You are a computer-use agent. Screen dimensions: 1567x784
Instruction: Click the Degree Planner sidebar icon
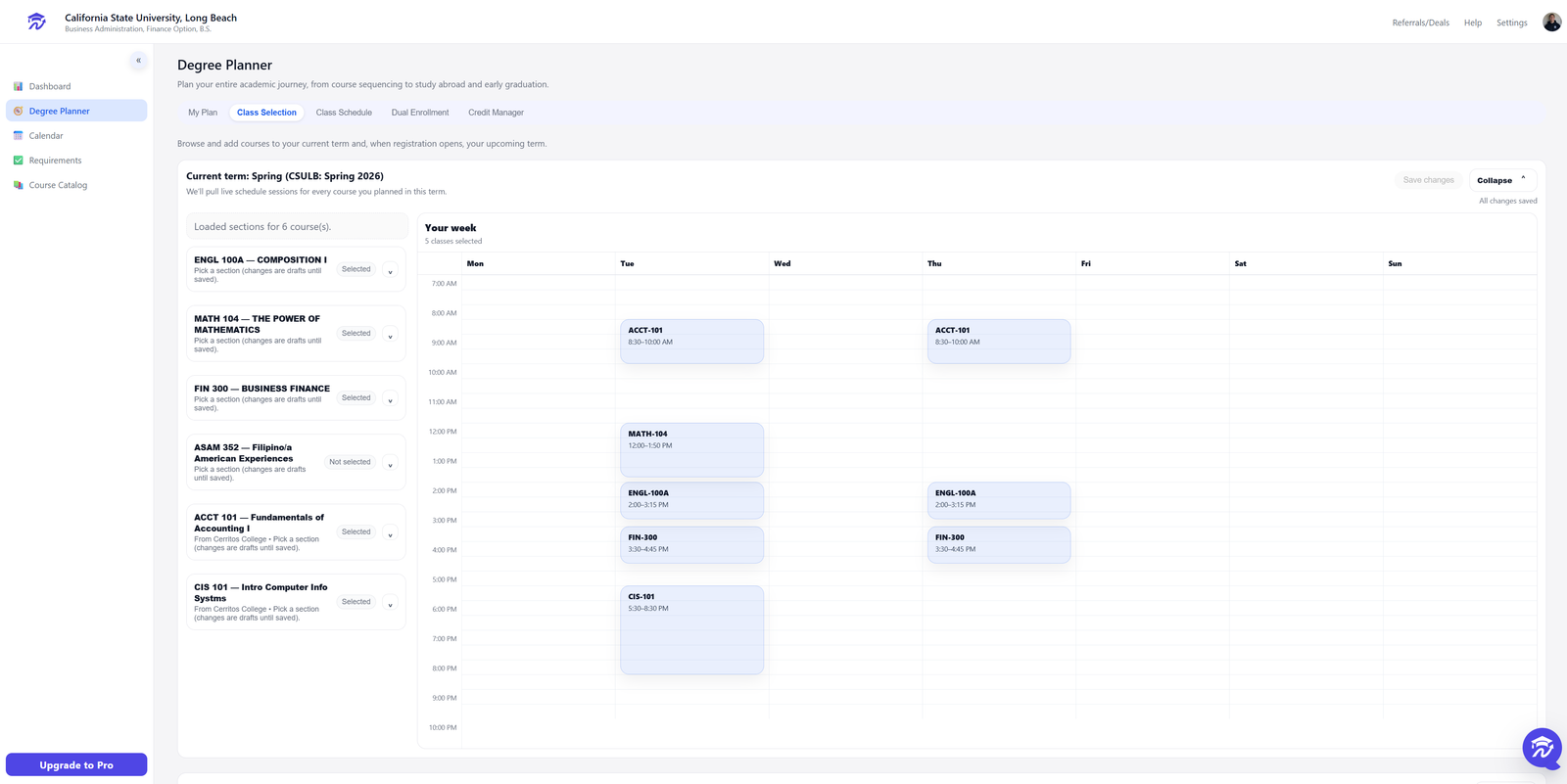pyautogui.click(x=18, y=111)
